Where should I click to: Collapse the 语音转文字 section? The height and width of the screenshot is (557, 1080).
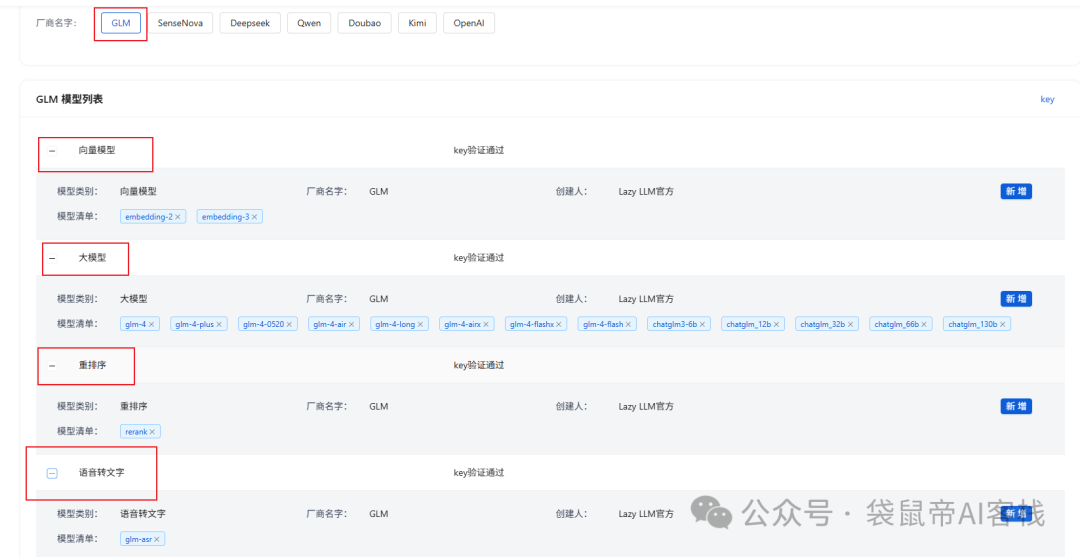52,473
